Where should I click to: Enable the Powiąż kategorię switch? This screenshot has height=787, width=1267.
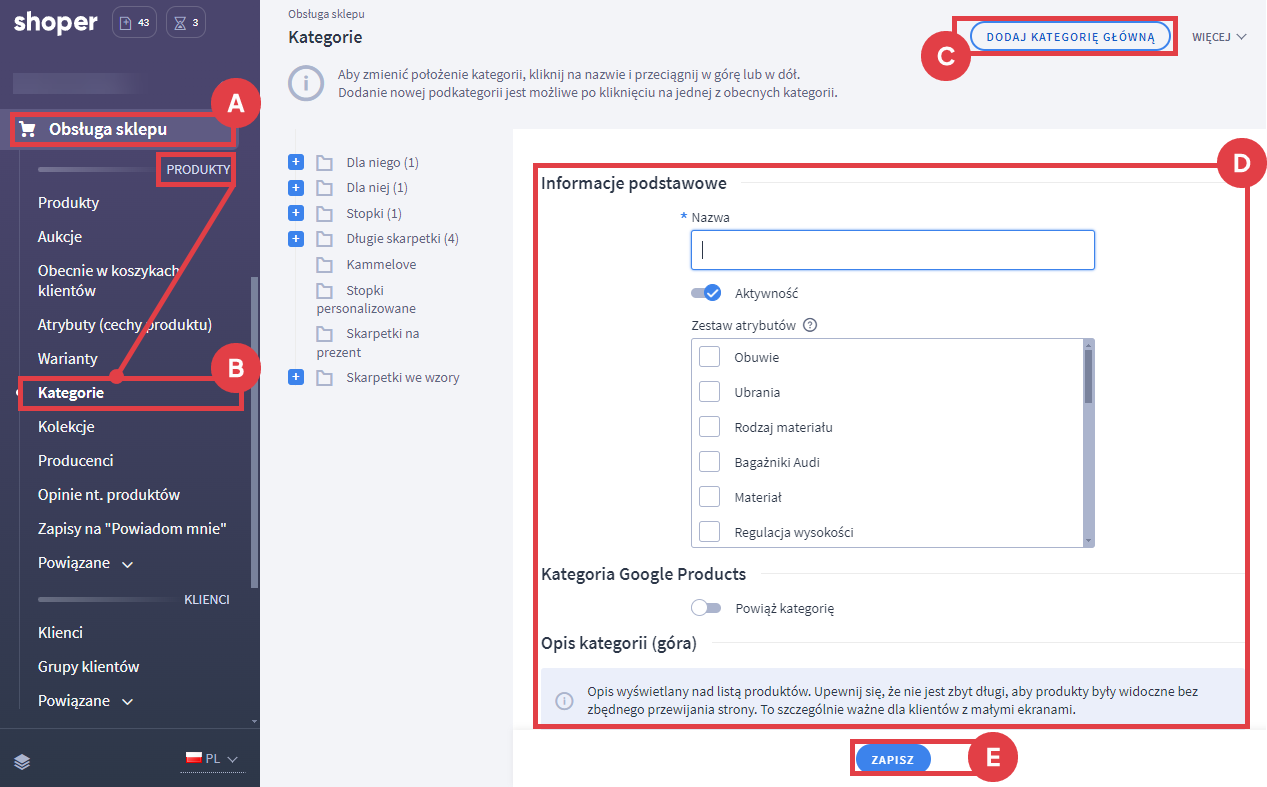(706, 608)
